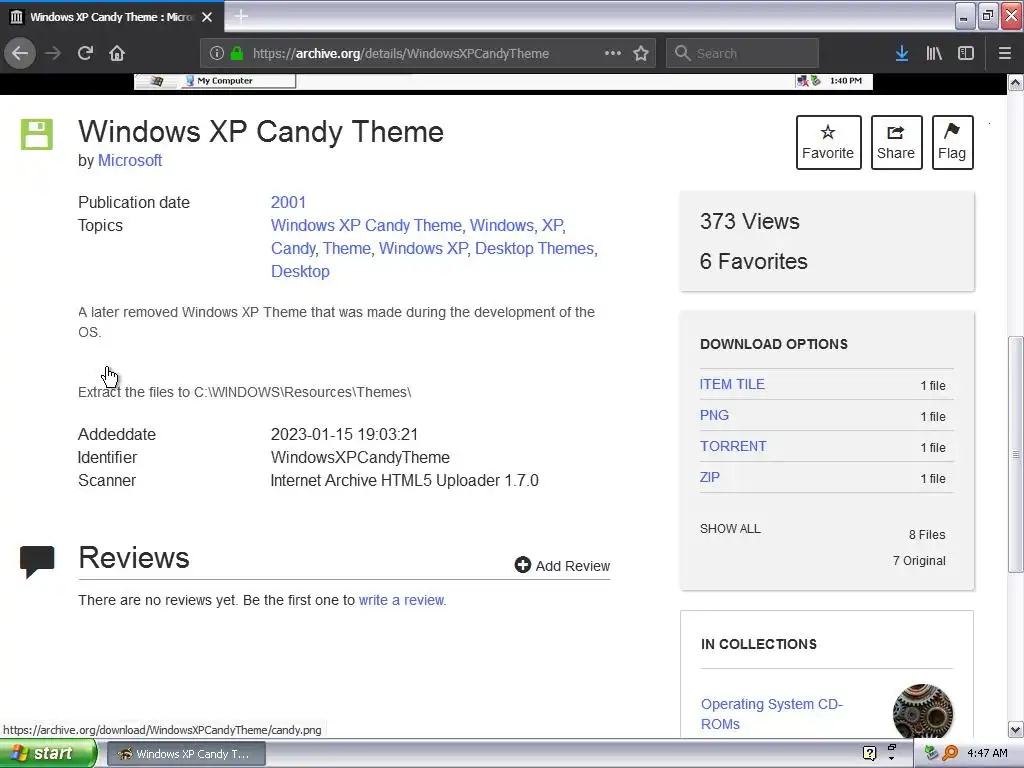Download the PNG option
The height and width of the screenshot is (768, 1024).
coord(714,415)
